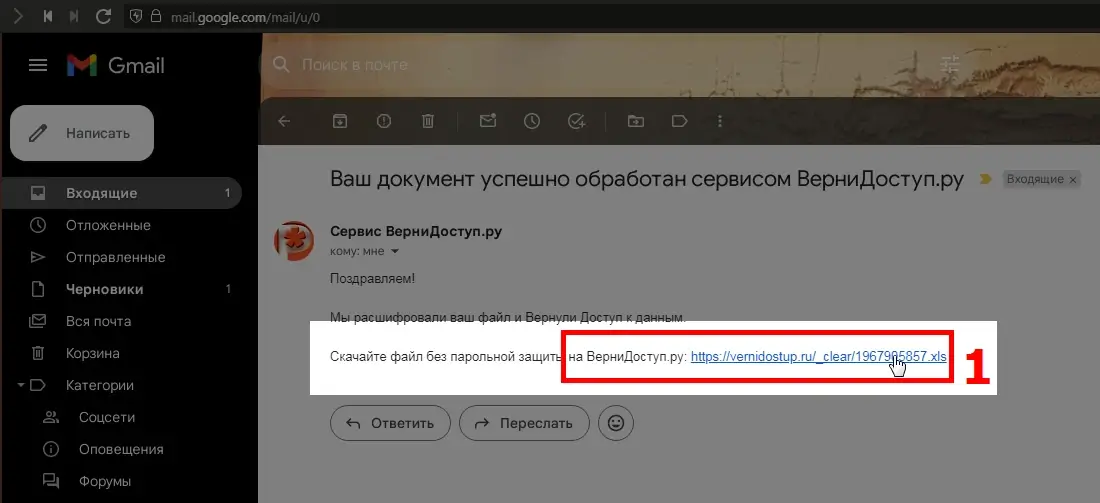Click sender name Сервис ВерниДоступ.ру
The height and width of the screenshot is (503, 1100).
click(416, 232)
